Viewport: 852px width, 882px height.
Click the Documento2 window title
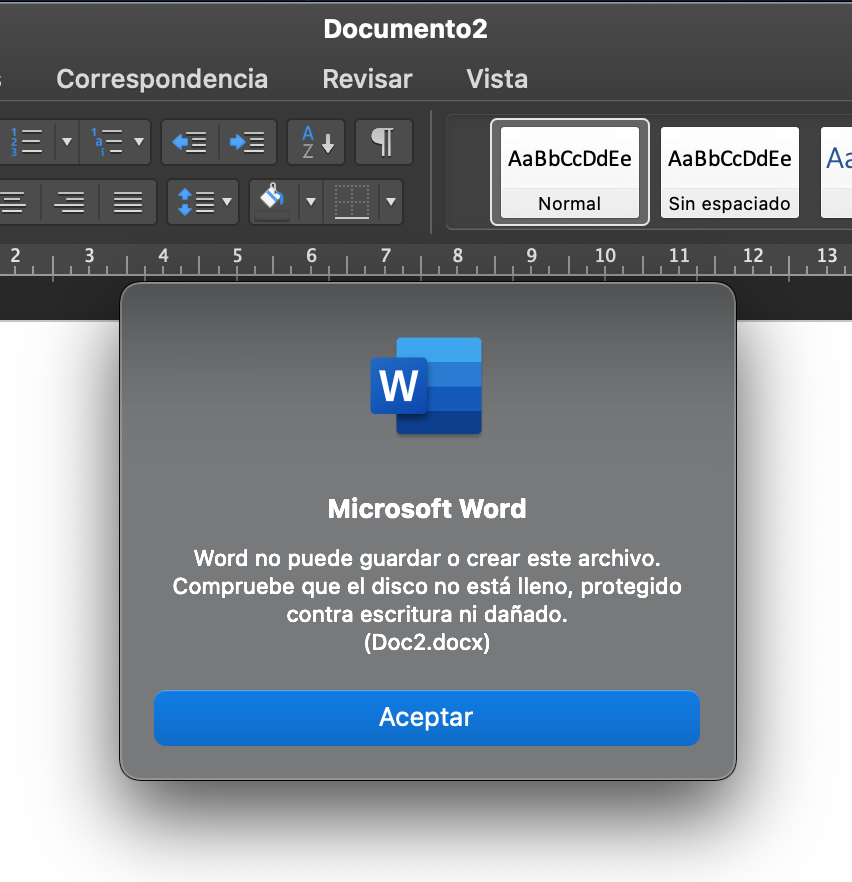[x=405, y=29]
